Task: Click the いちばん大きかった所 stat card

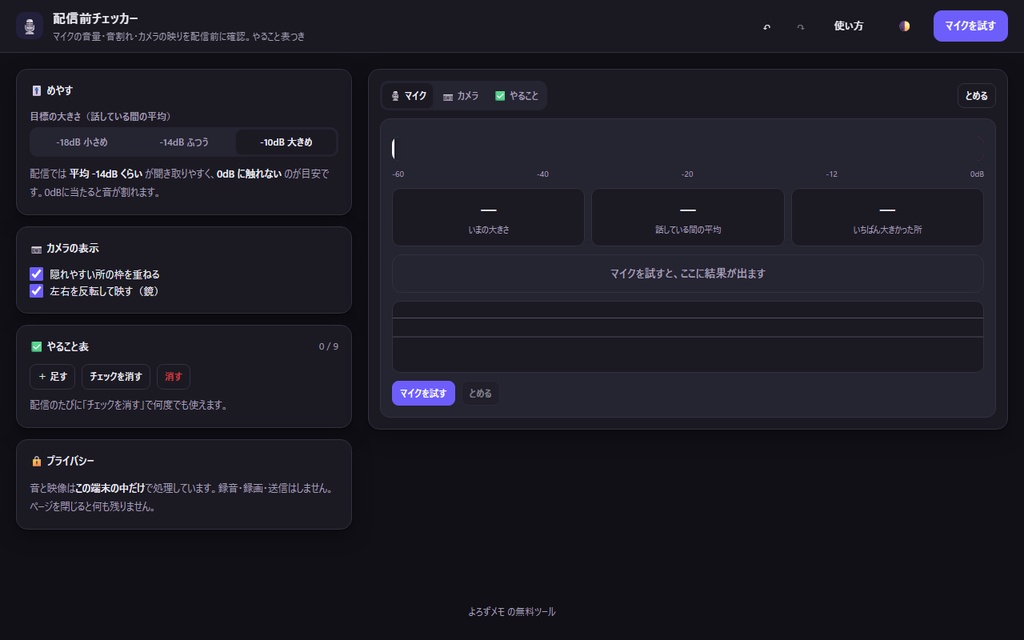Action: [x=888, y=217]
